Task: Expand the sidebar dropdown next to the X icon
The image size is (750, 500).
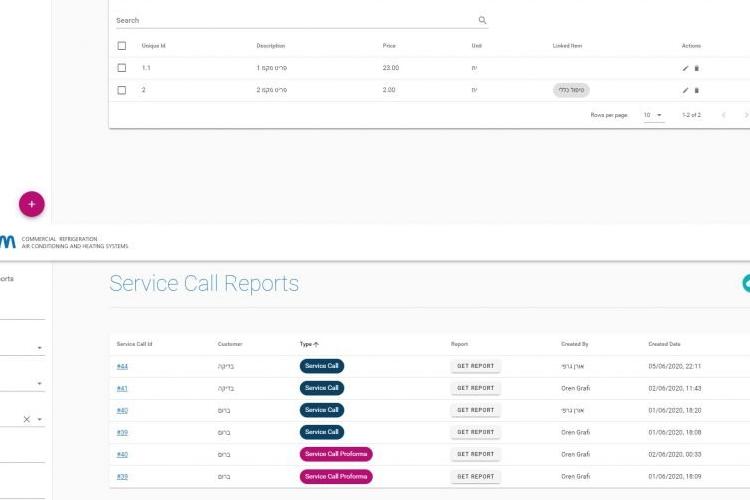Action: (x=40, y=419)
